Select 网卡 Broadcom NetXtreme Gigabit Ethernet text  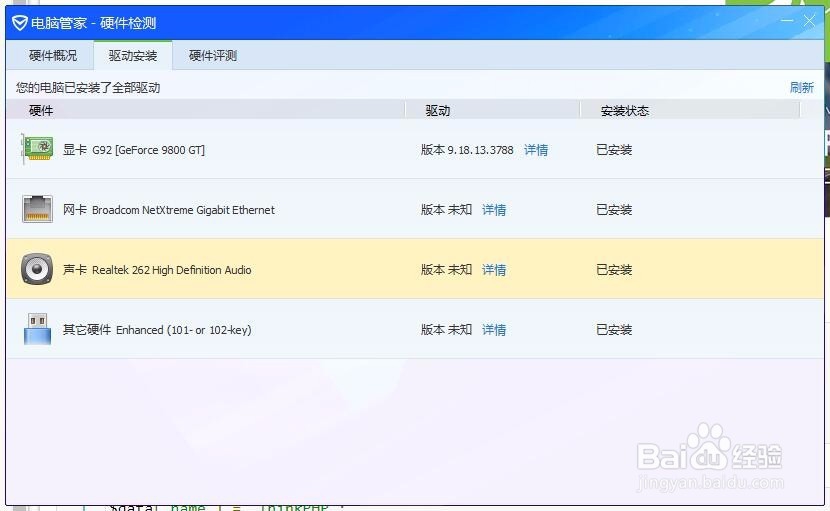click(169, 210)
